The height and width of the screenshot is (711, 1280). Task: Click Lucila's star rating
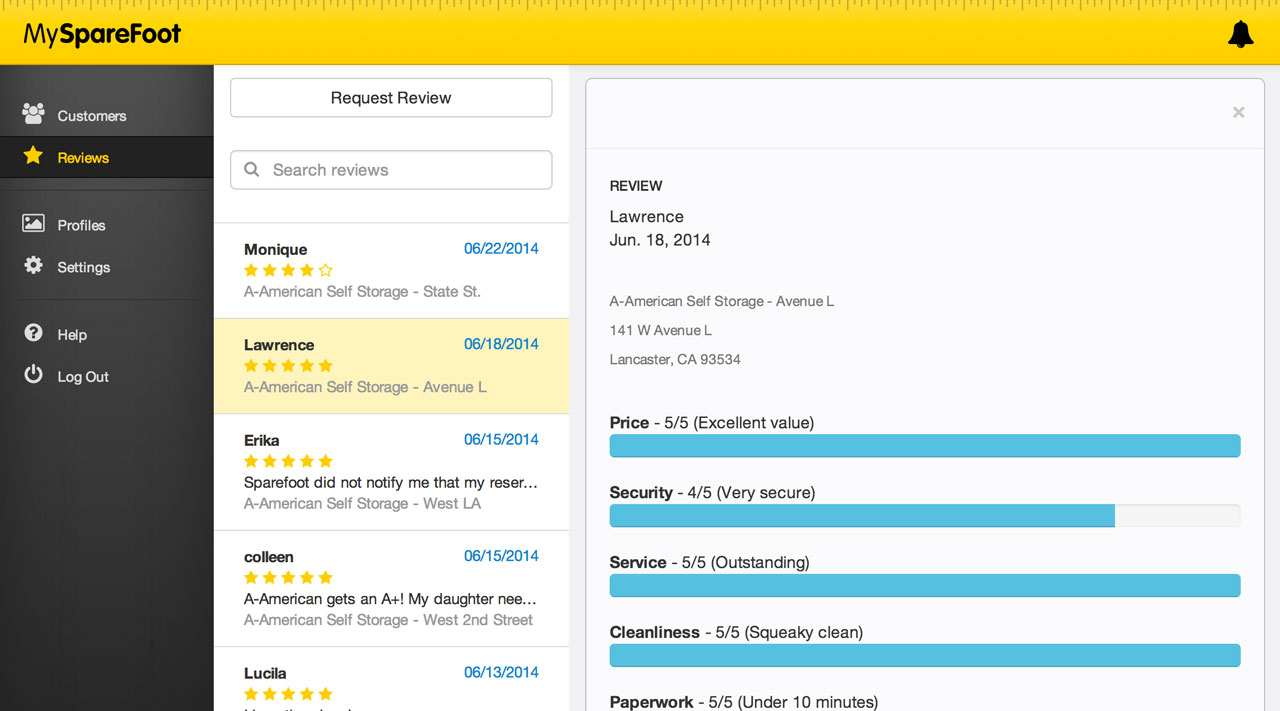tap(288, 694)
